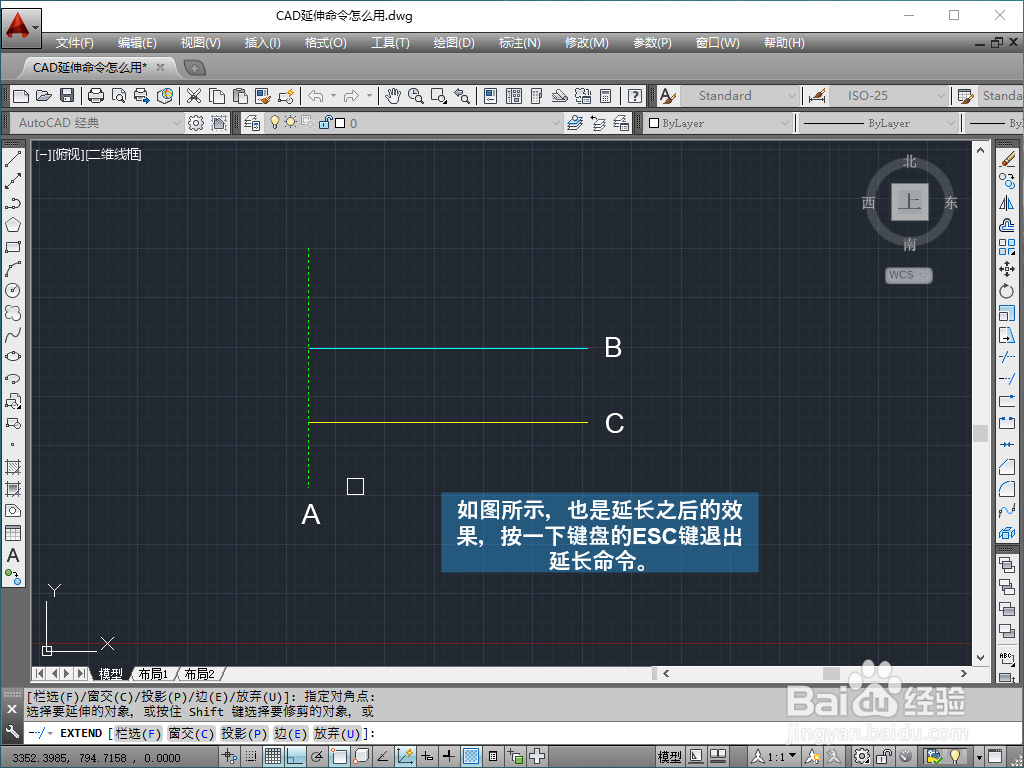Viewport: 1024px width, 768px height.
Task: Open the undo history dropdown arrow
Action: point(333,96)
